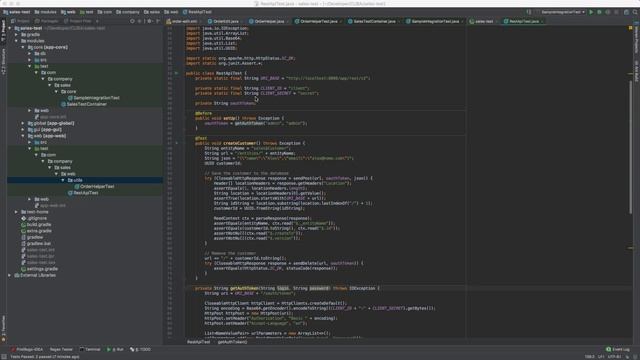The width and height of the screenshot is (640, 360).
Task: Toggle the 4: Run tool window button
Action: point(115,349)
